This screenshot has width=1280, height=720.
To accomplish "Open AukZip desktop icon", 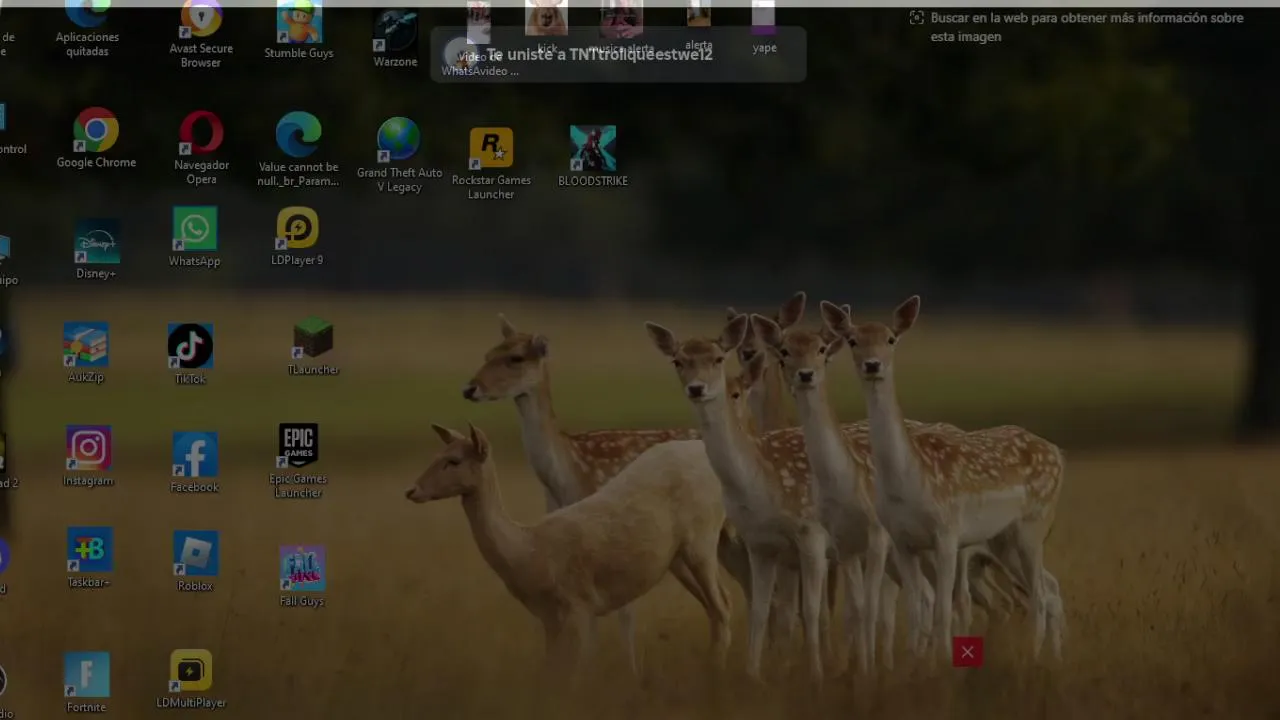I will click(x=86, y=353).
